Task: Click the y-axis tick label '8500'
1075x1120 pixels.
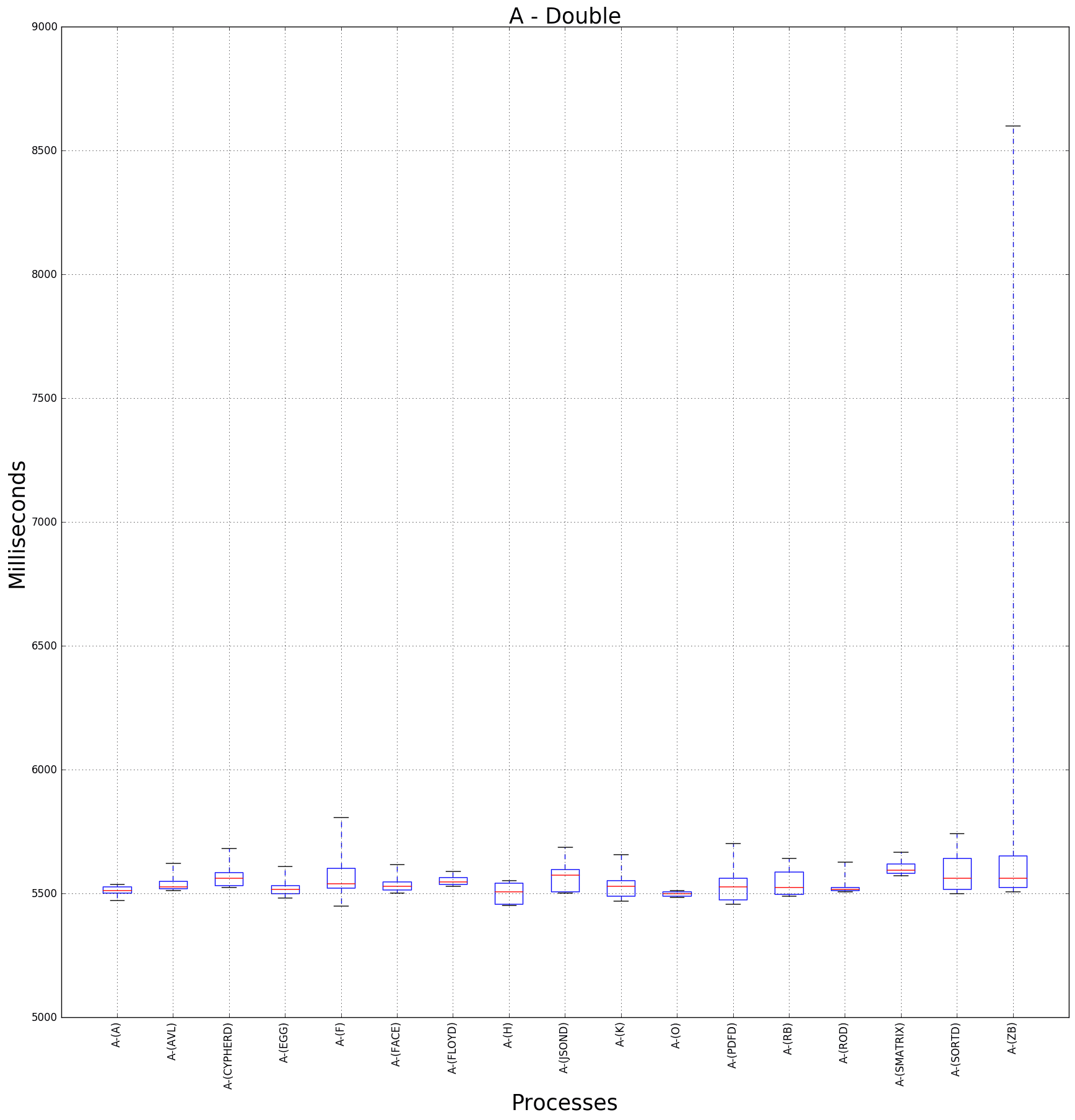Action: click(x=45, y=150)
